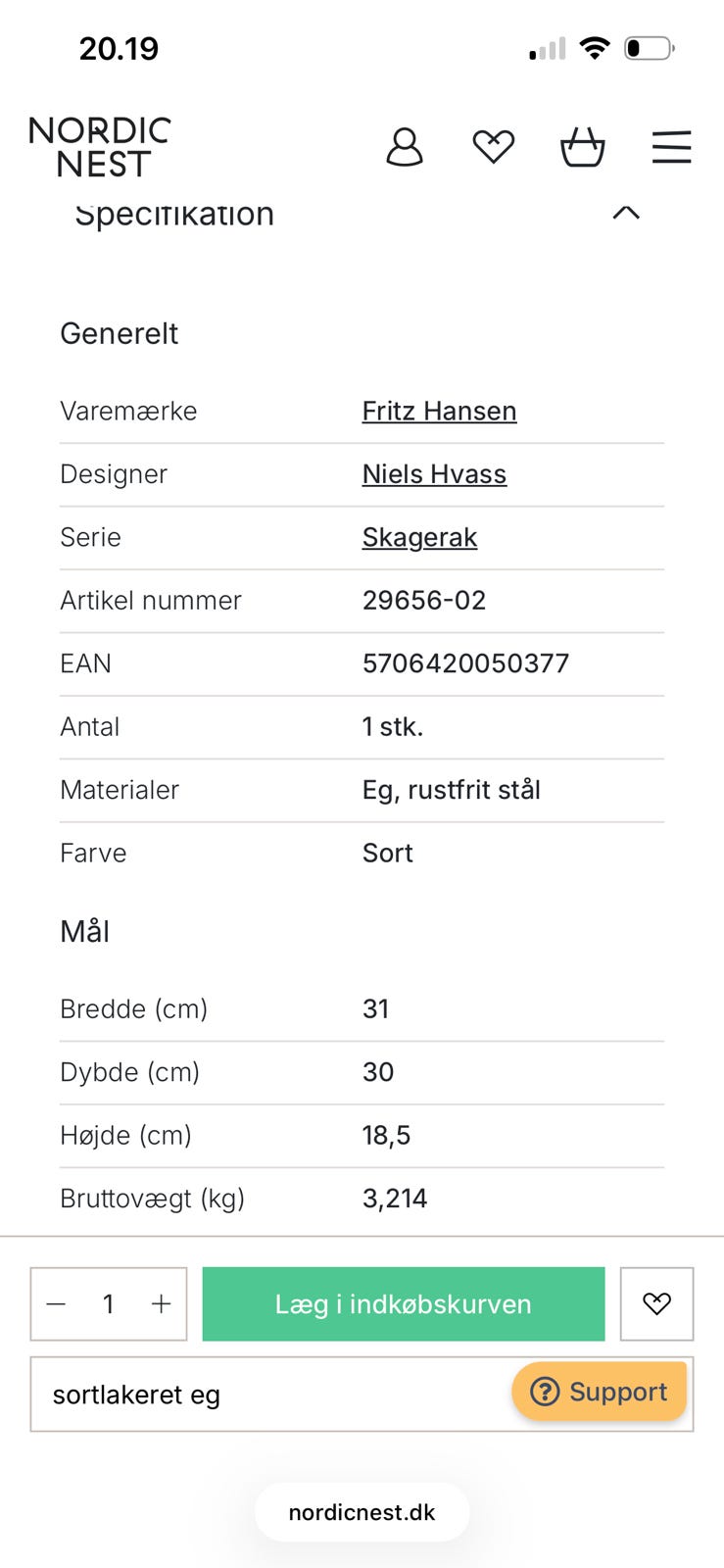Open the user account icon

click(x=404, y=147)
